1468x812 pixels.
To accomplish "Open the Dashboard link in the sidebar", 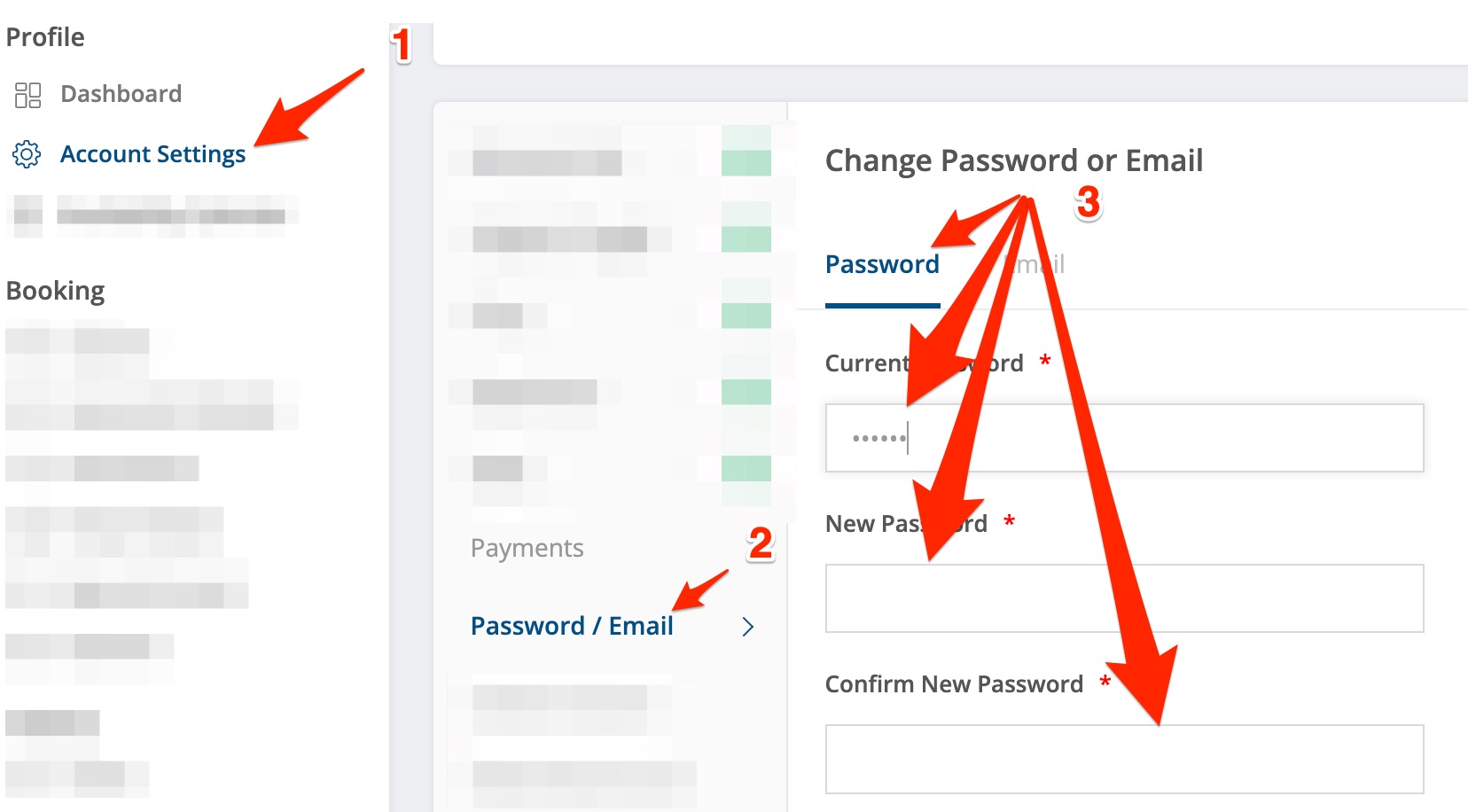I will click(x=121, y=94).
